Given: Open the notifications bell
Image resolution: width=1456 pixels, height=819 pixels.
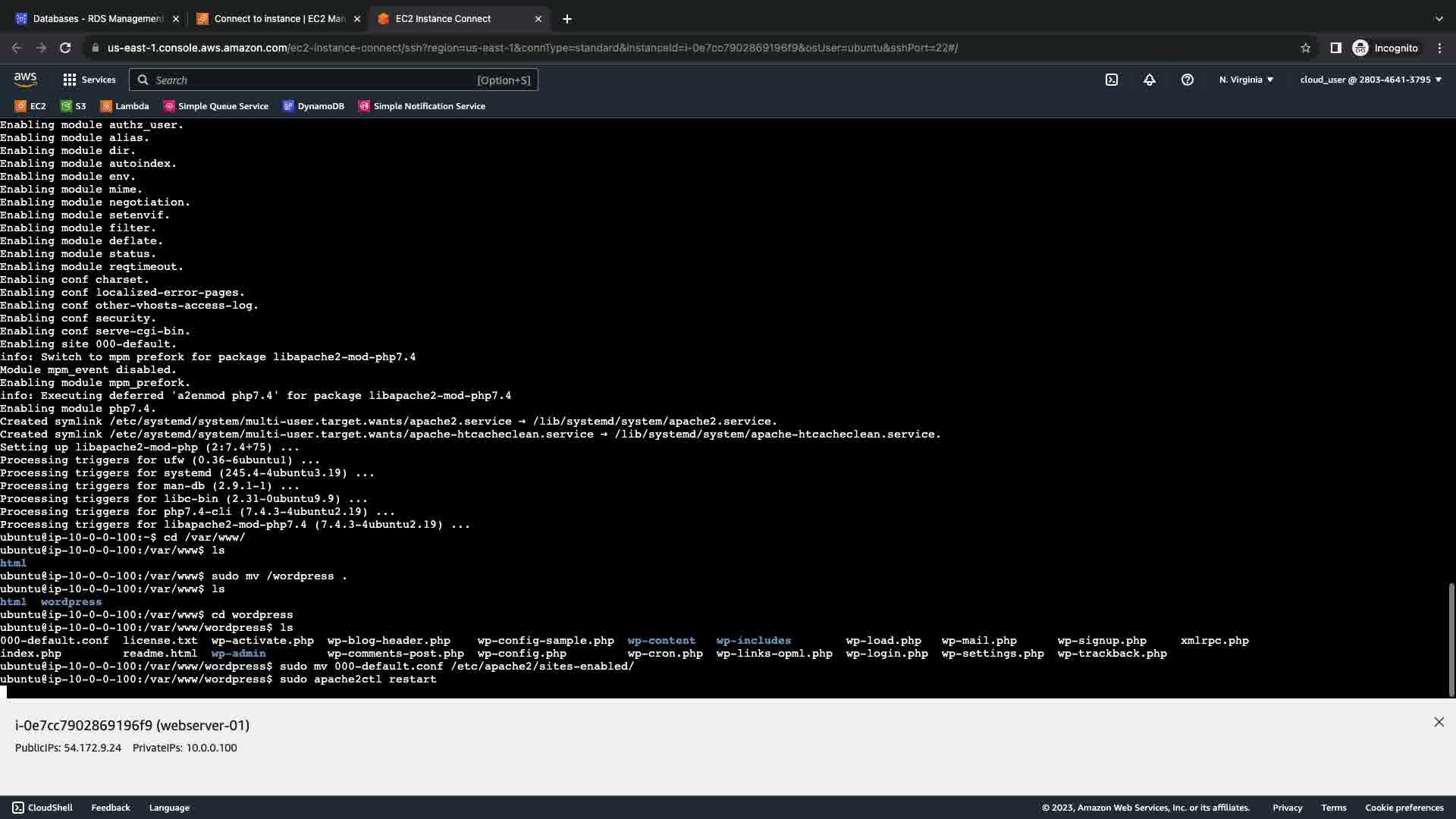Looking at the screenshot, I should [x=1149, y=80].
